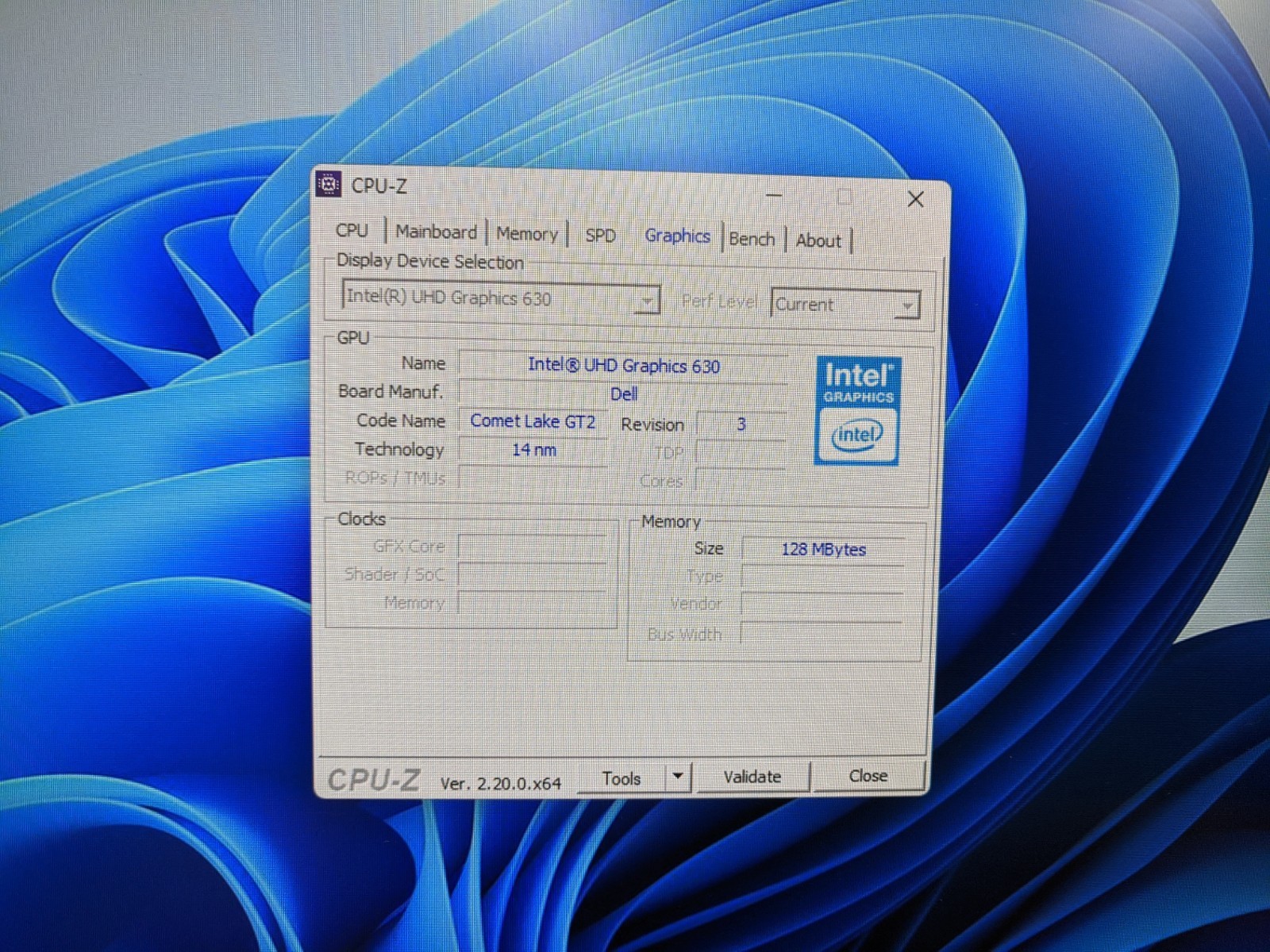The height and width of the screenshot is (952, 1270).
Task: Switch to the CPU tab
Action: pos(352,230)
